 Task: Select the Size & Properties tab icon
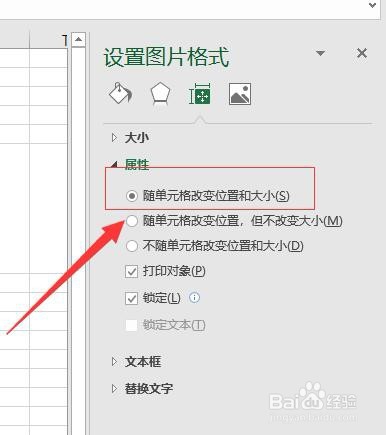(x=200, y=94)
